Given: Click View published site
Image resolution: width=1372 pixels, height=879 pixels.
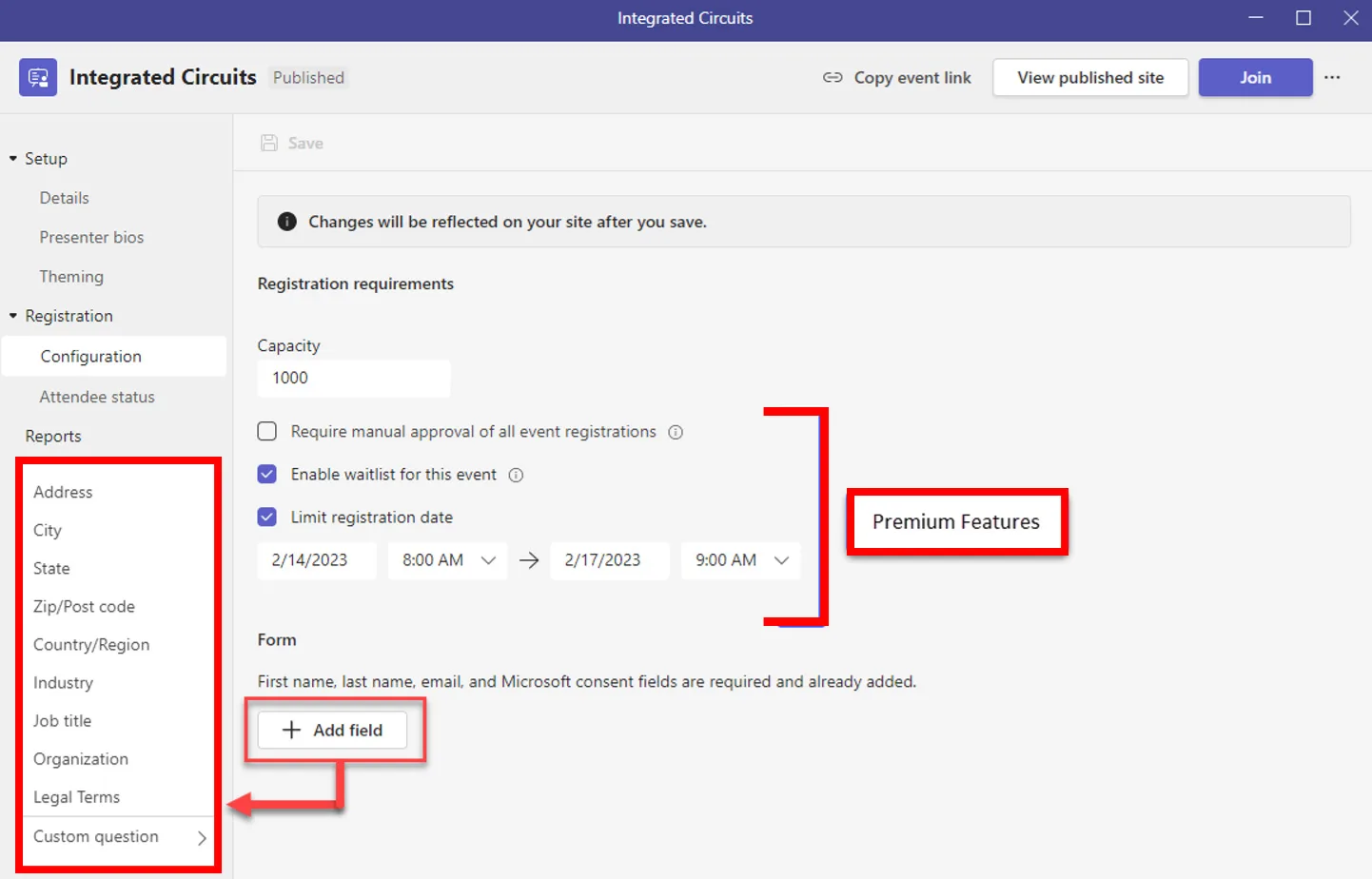Looking at the screenshot, I should point(1090,78).
